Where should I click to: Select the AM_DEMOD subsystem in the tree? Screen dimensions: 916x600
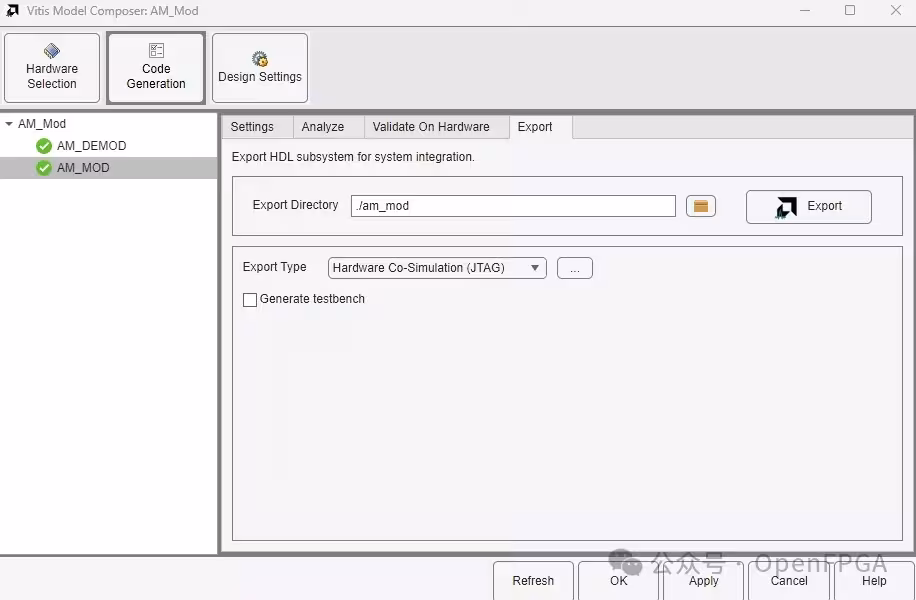91,145
